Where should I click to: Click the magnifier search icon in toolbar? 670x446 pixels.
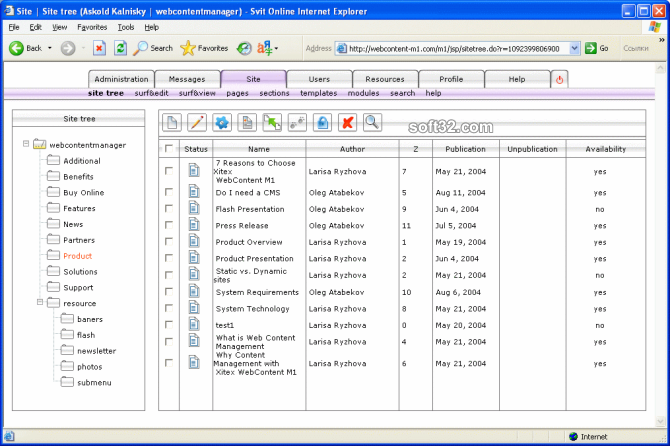(x=372, y=123)
